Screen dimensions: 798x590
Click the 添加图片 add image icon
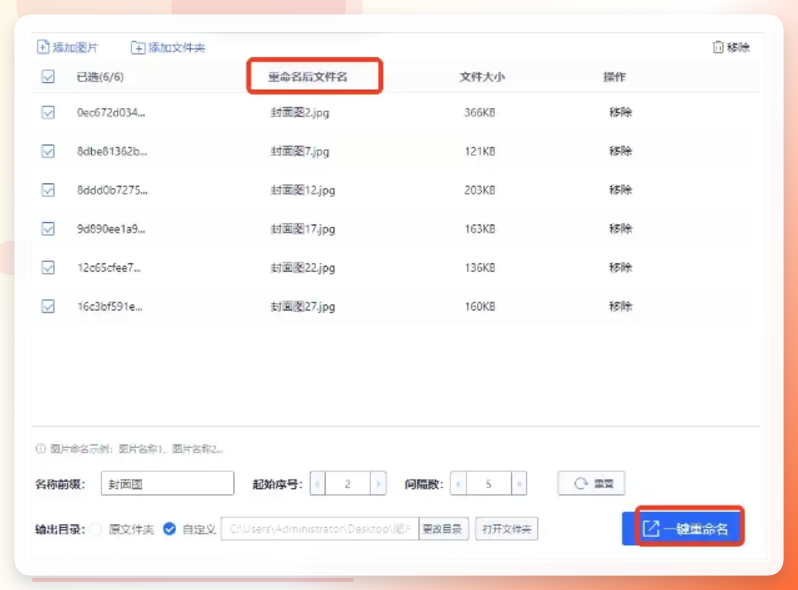tap(43, 47)
